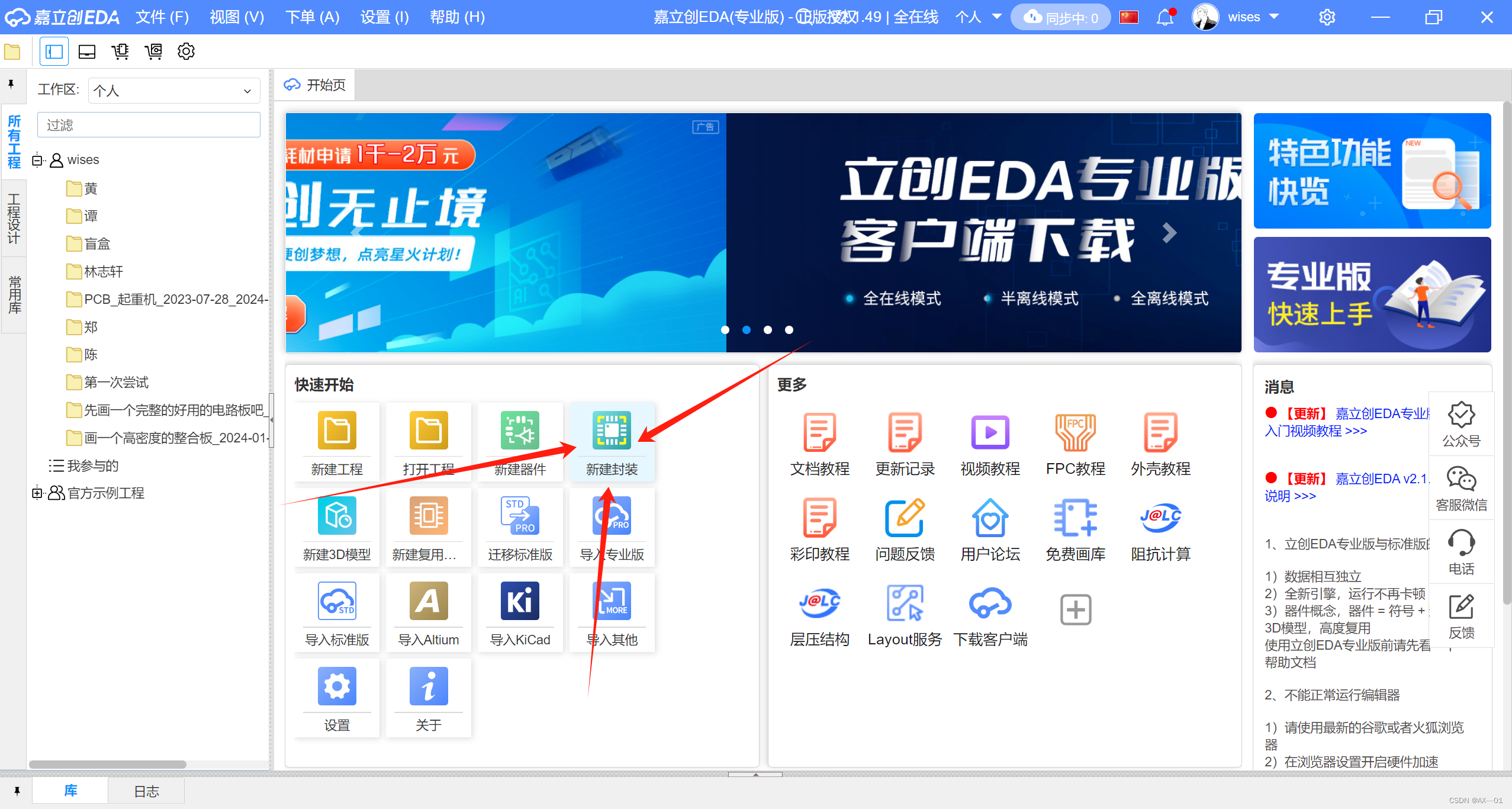The width and height of the screenshot is (1512, 809).
Task: Click the 特色功能快览 (Feature Overview) banner
Action: (1372, 171)
